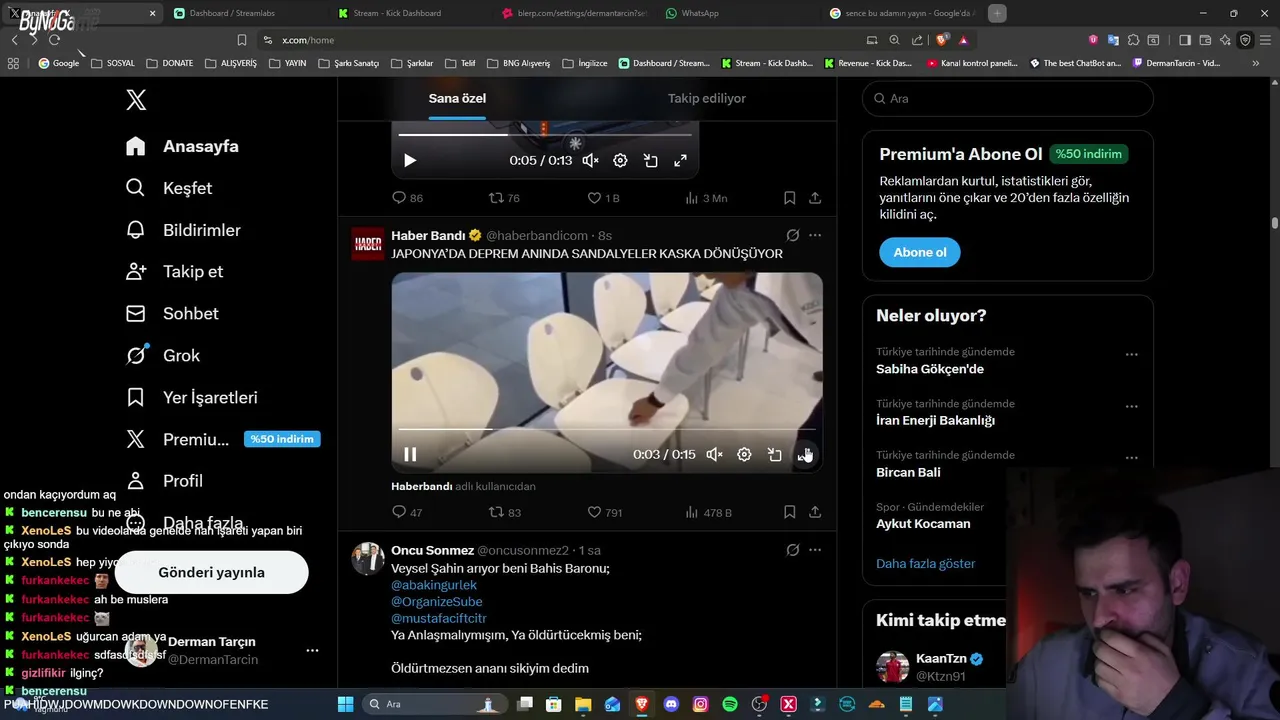Unmute the top video
Screen dimensions: 1280x720
click(591, 160)
